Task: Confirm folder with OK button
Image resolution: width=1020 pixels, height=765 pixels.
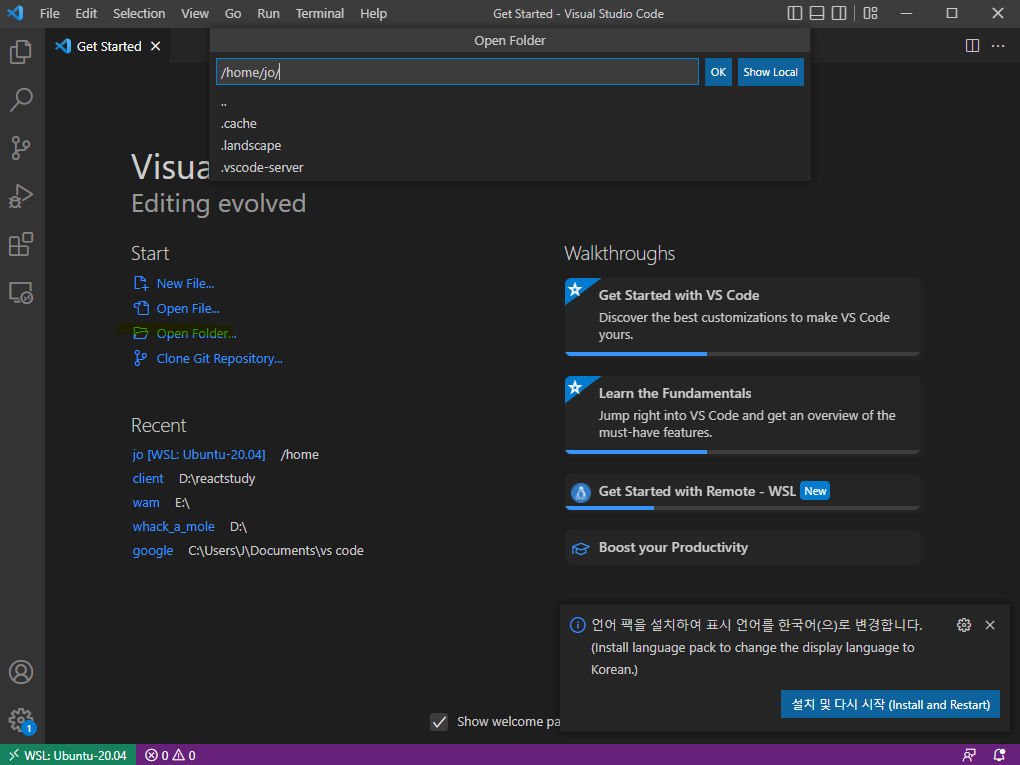Action: click(x=718, y=72)
